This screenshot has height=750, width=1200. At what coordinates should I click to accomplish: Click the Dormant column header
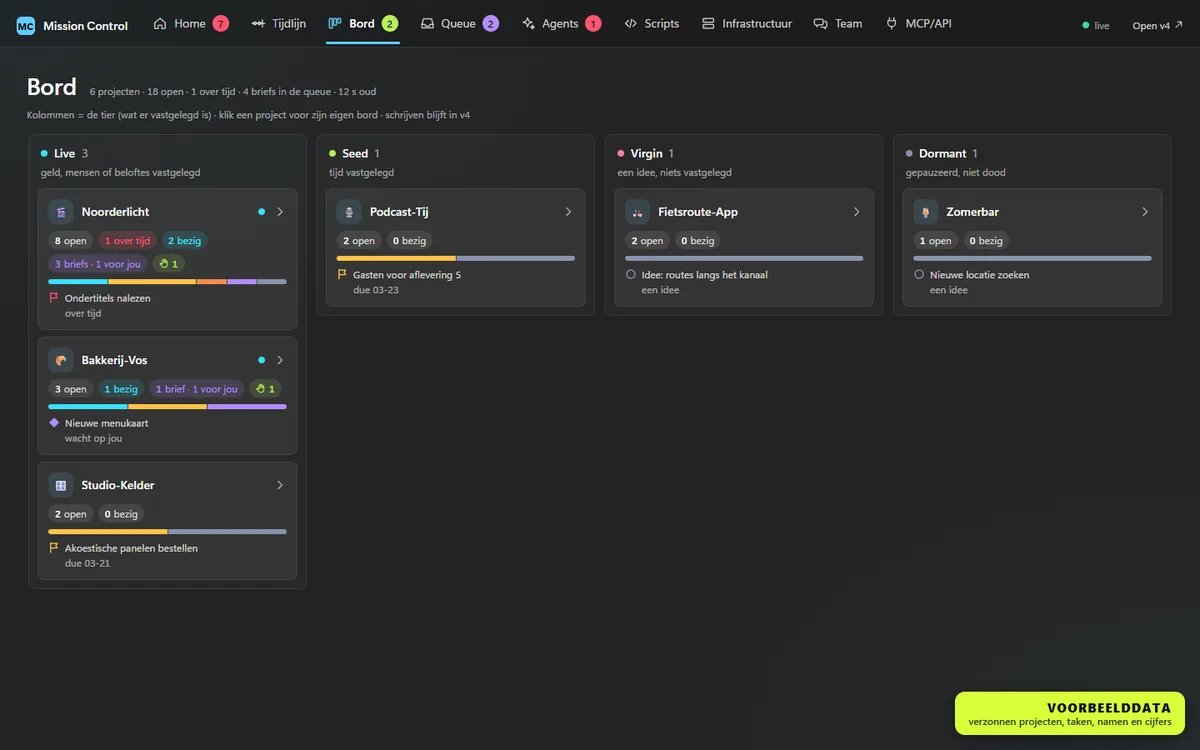942,153
